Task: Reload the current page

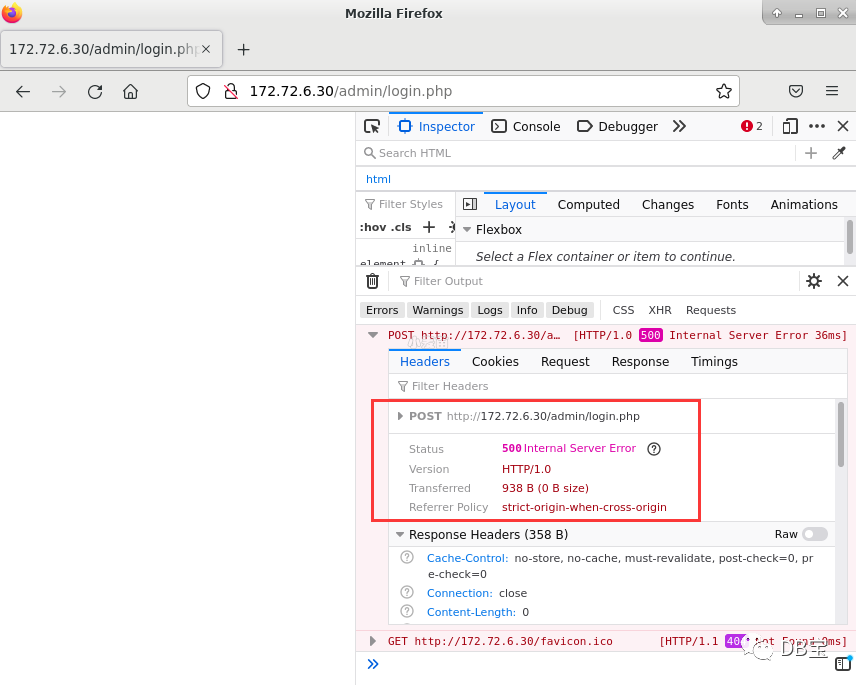Action: click(95, 92)
